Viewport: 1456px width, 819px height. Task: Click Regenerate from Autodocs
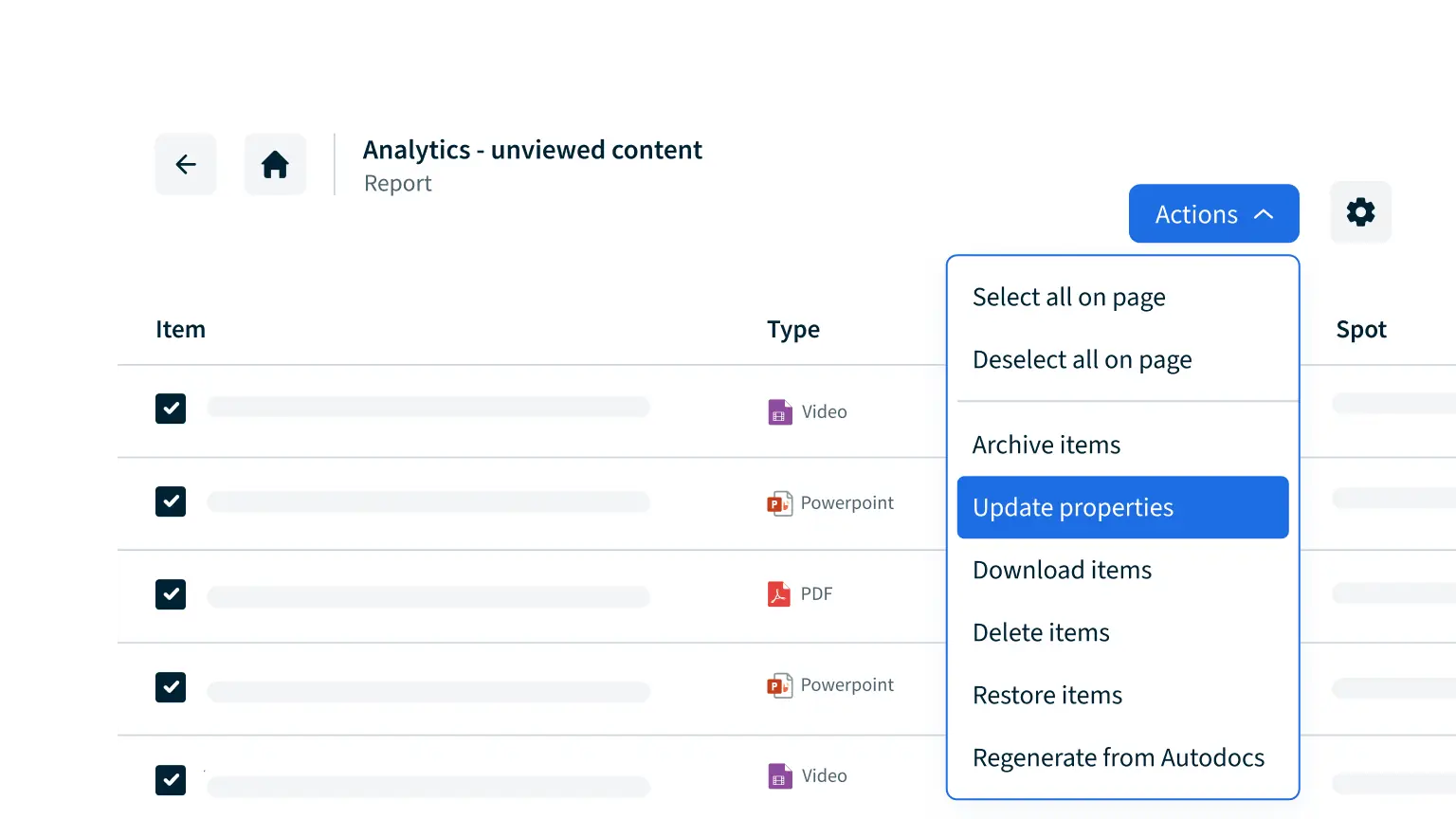(x=1118, y=758)
